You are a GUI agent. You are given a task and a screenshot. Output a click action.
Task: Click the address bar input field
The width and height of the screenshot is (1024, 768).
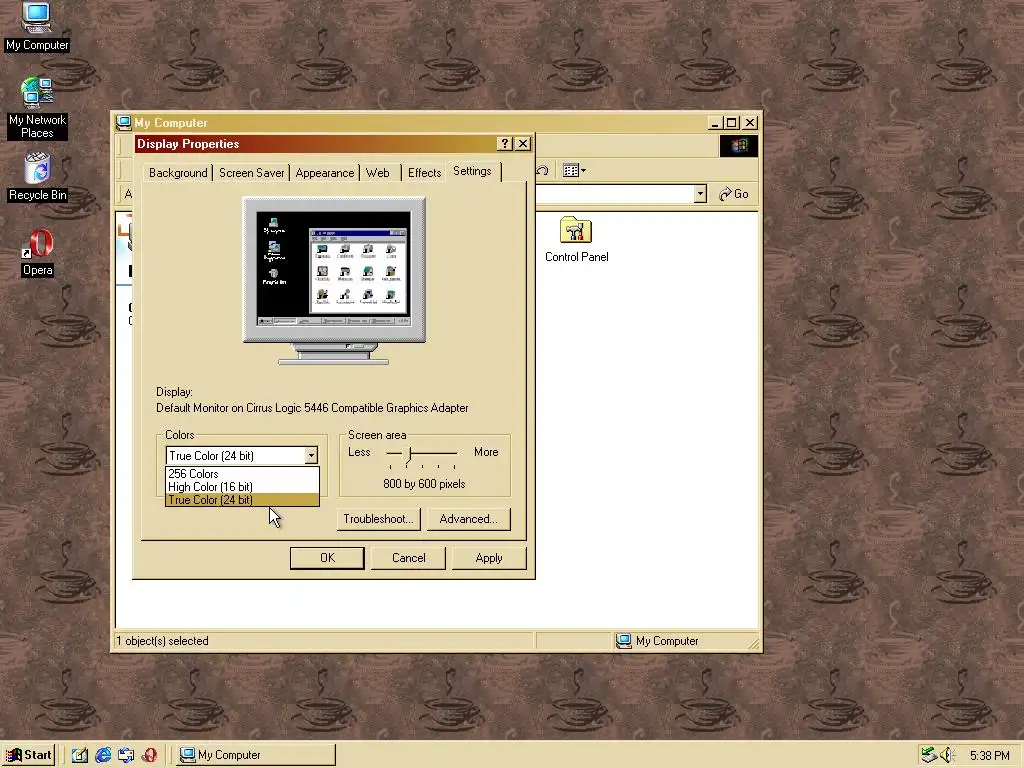(614, 194)
